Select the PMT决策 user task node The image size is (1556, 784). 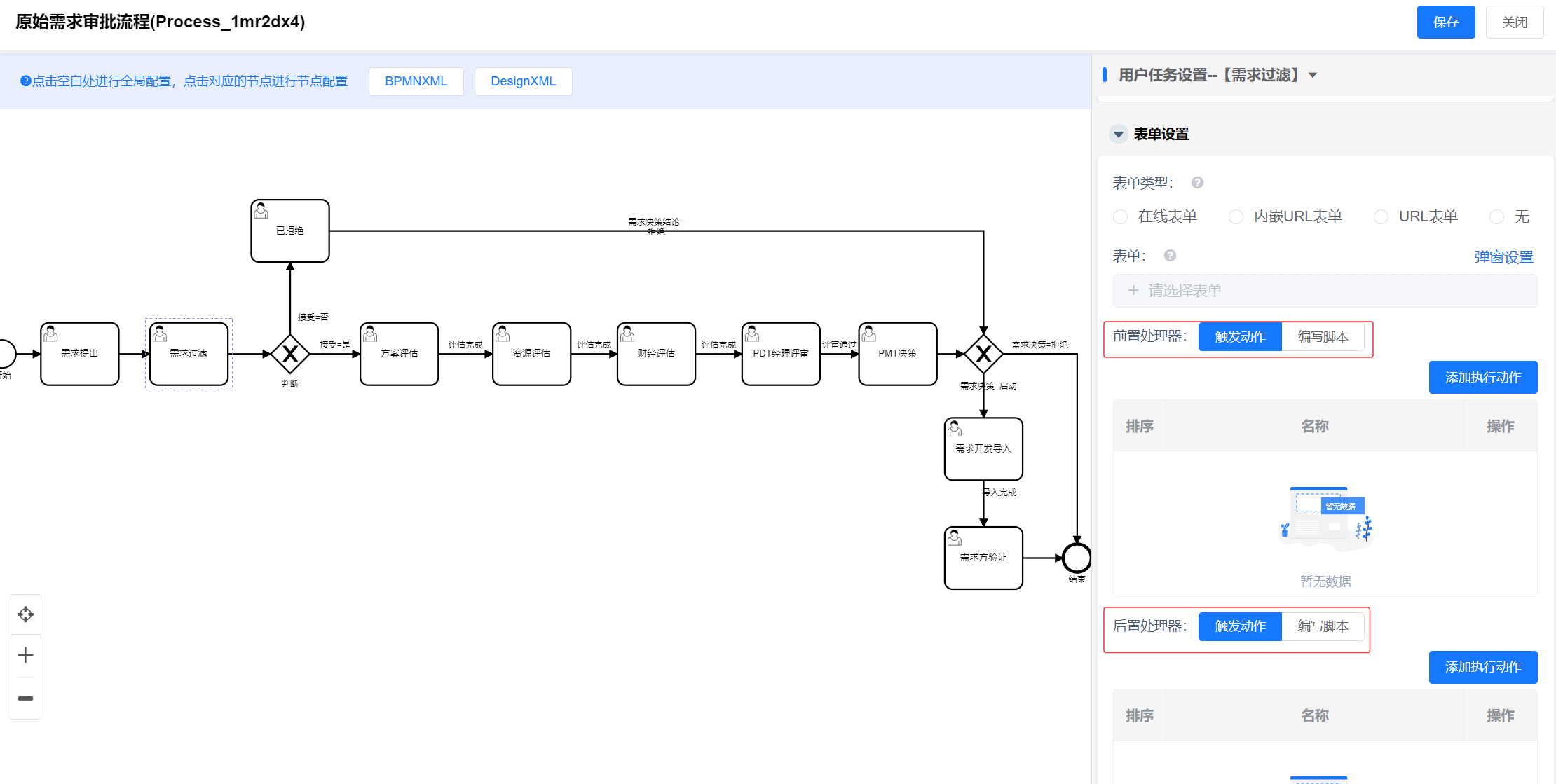click(897, 354)
